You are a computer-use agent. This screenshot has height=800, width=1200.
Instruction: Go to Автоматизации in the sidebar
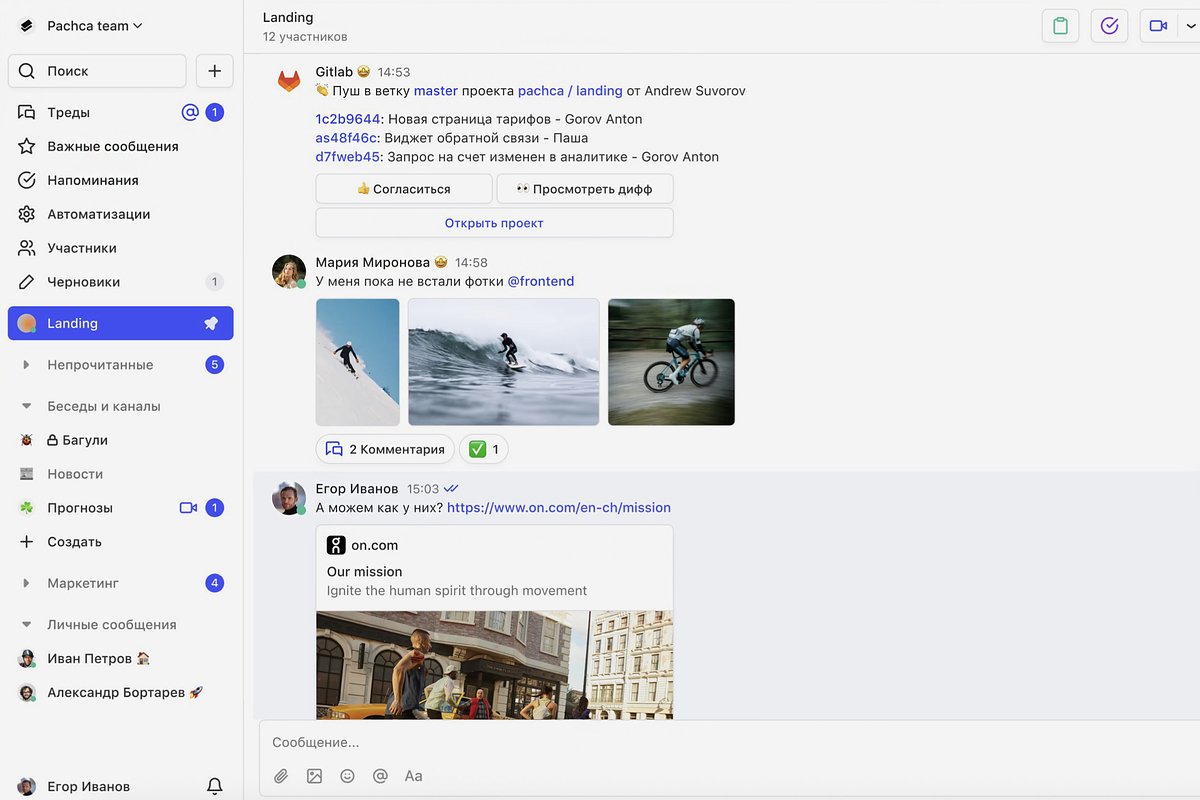(x=98, y=214)
